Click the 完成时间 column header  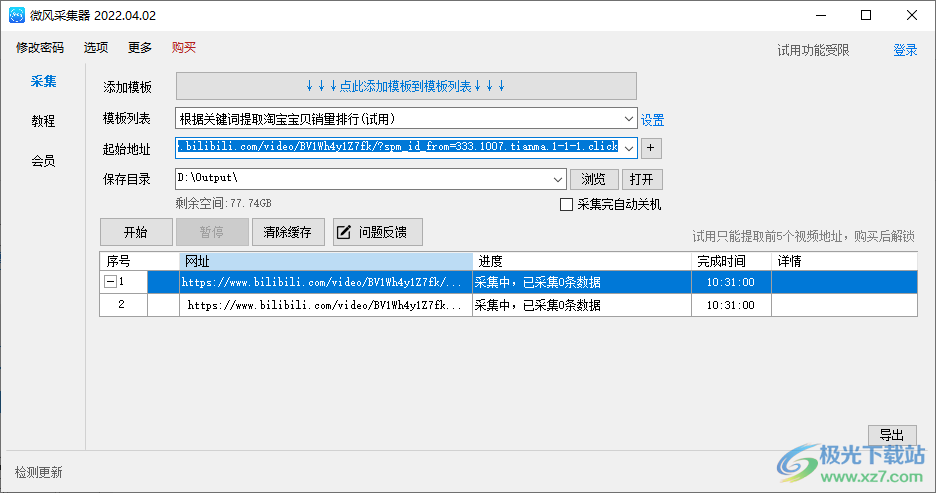point(731,261)
